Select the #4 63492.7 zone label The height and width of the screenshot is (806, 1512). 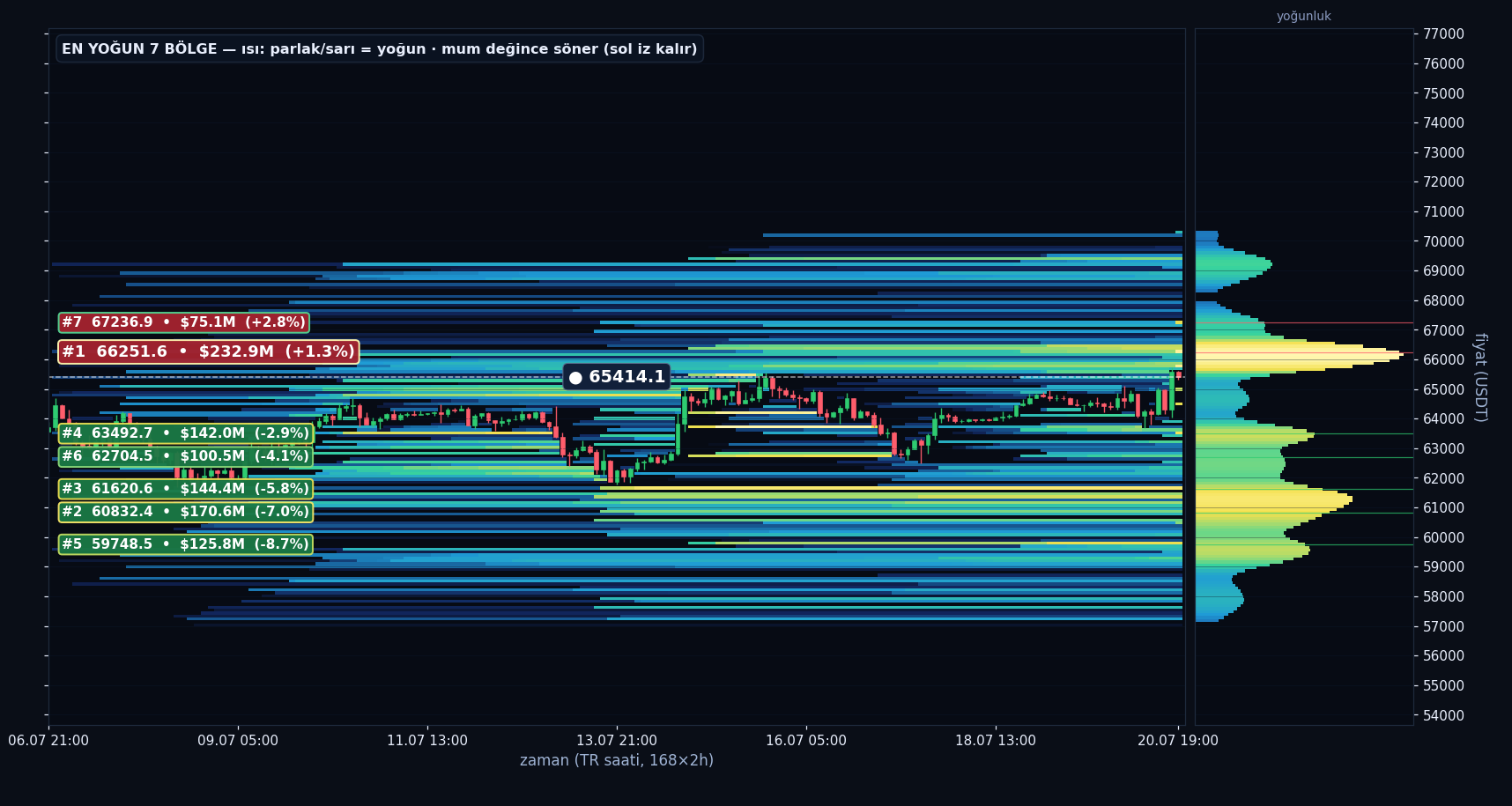(x=185, y=433)
